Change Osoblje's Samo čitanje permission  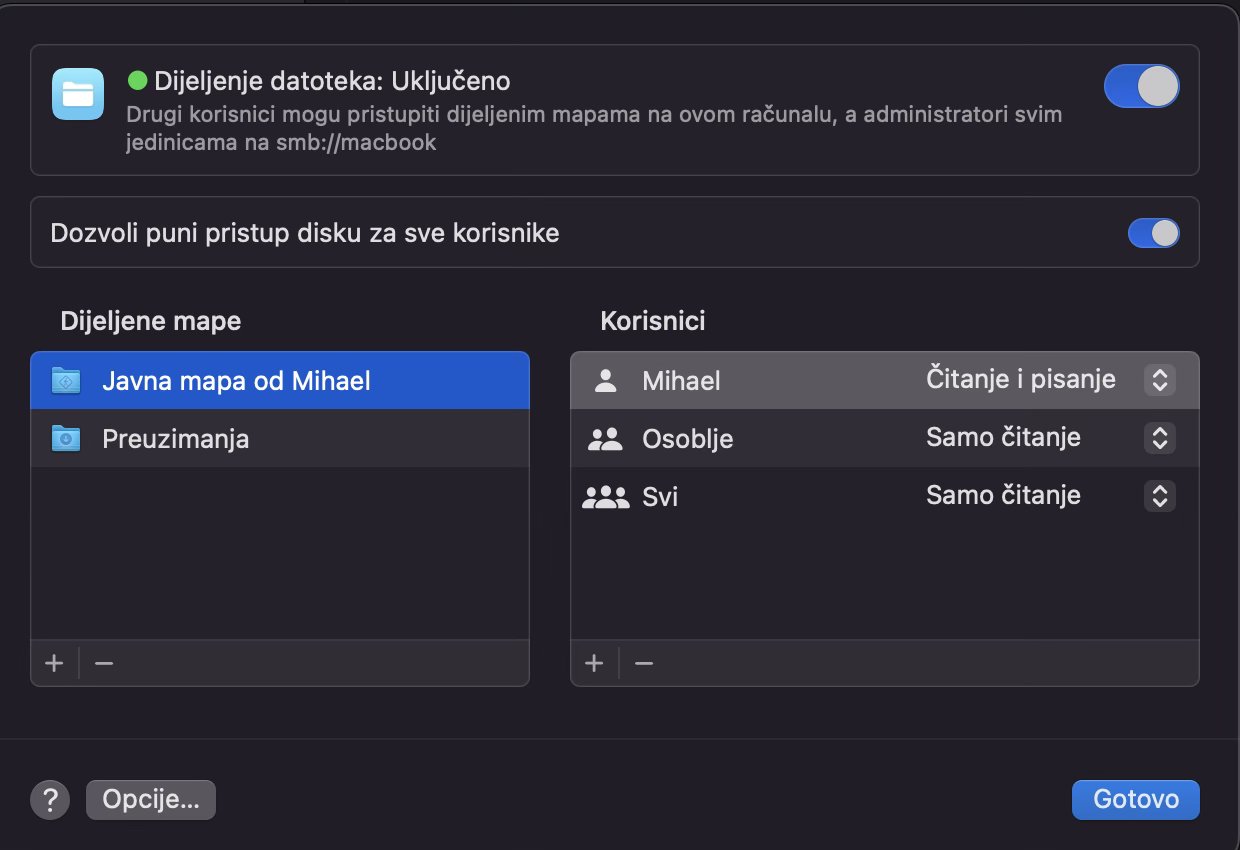[1159, 438]
